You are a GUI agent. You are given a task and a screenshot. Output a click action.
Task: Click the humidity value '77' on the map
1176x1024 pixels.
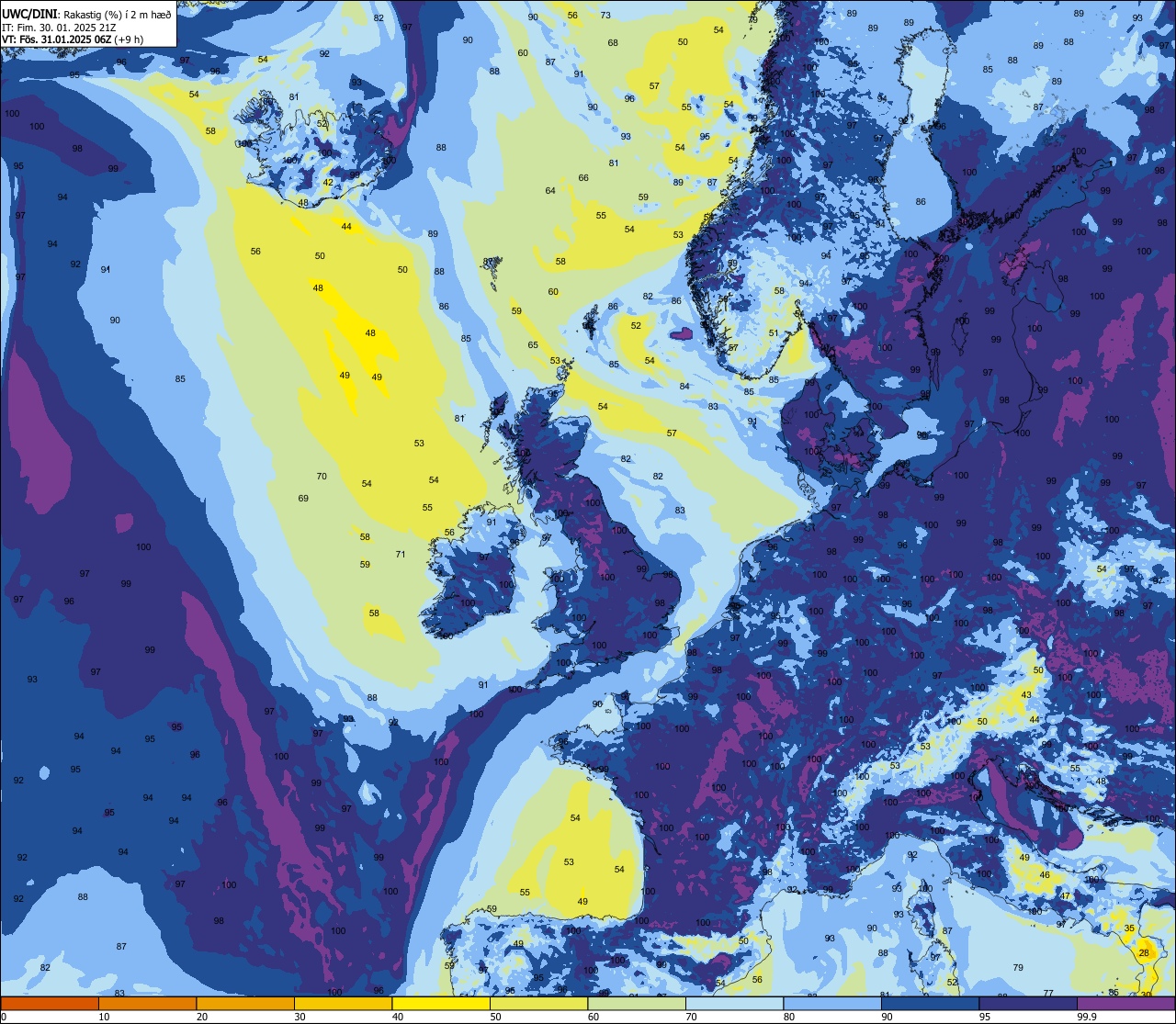point(1048,994)
